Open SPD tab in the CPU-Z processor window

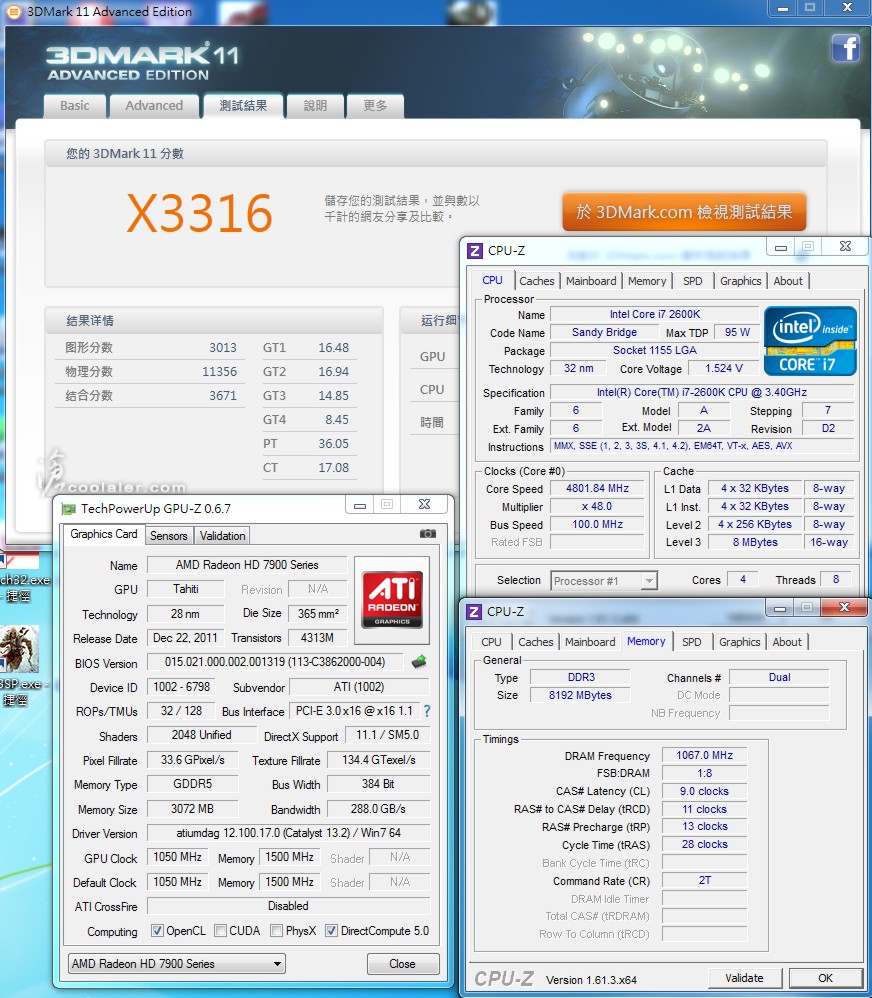[693, 281]
